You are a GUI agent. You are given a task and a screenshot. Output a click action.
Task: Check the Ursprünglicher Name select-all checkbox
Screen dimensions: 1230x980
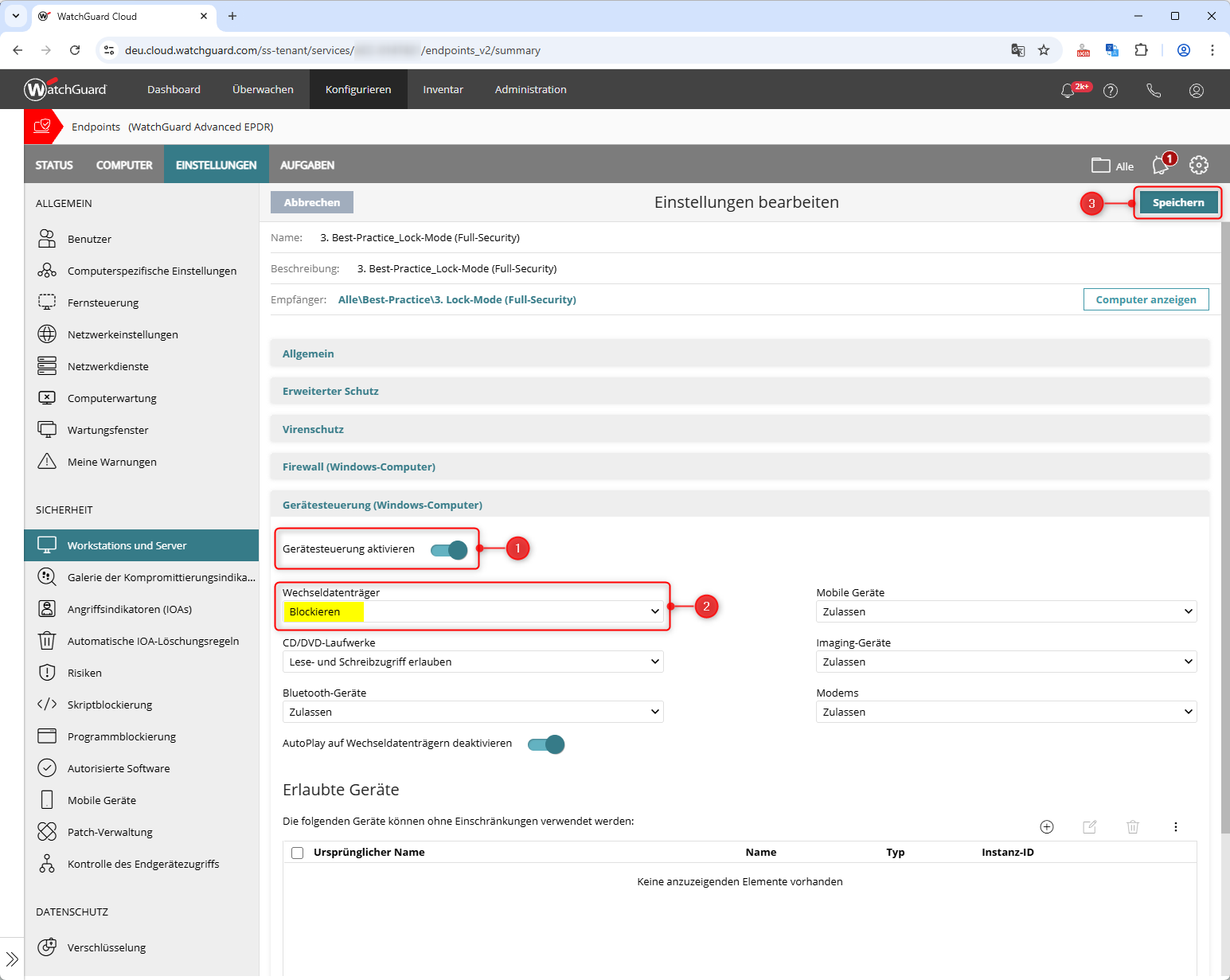[x=298, y=853]
